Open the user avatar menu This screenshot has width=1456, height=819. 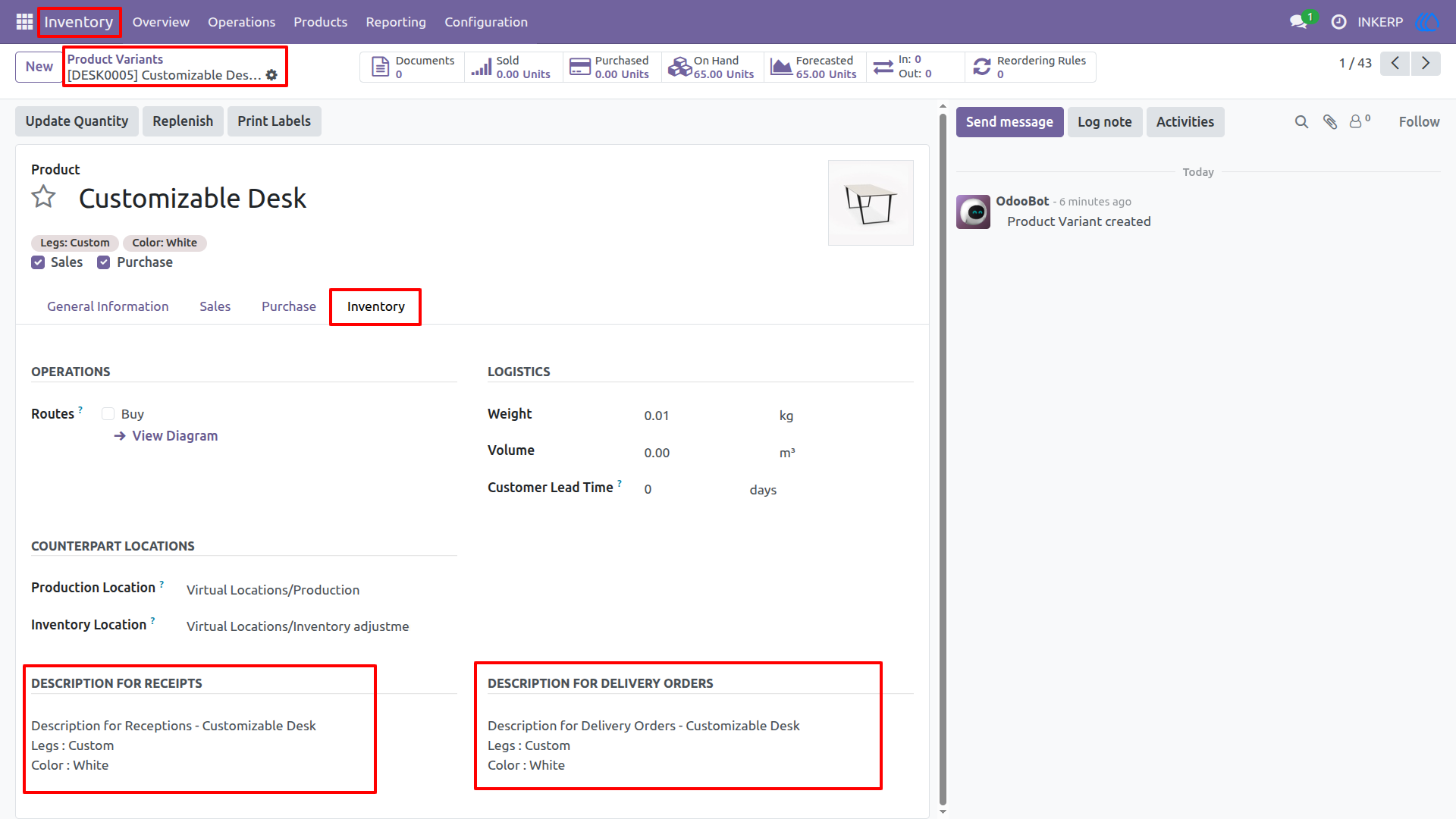pyautogui.click(x=1427, y=22)
